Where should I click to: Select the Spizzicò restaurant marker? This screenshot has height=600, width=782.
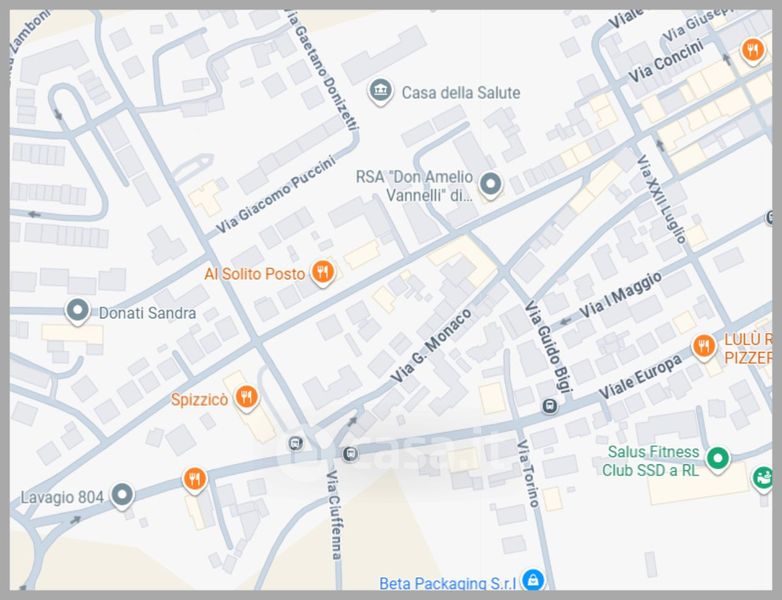click(x=248, y=399)
